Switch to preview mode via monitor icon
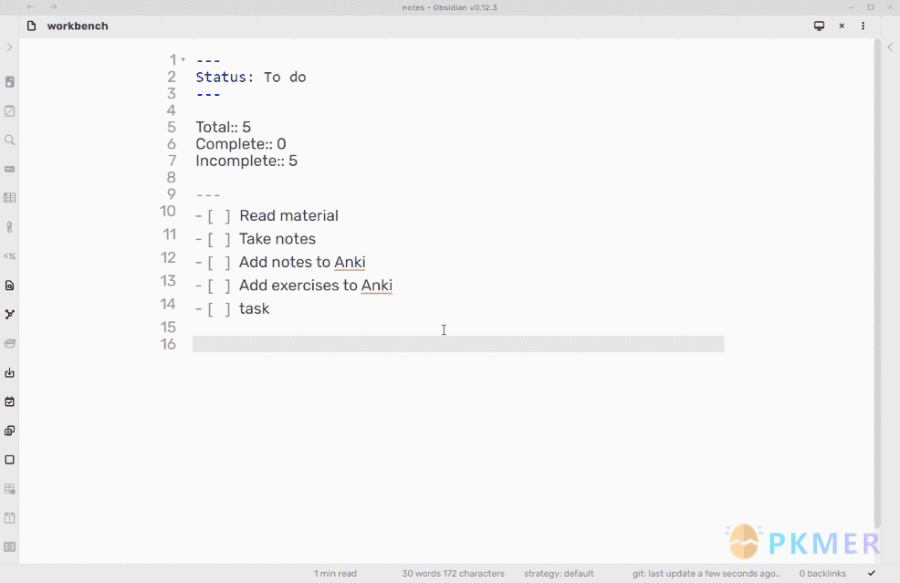This screenshot has height=583, width=900. pos(819,26)
